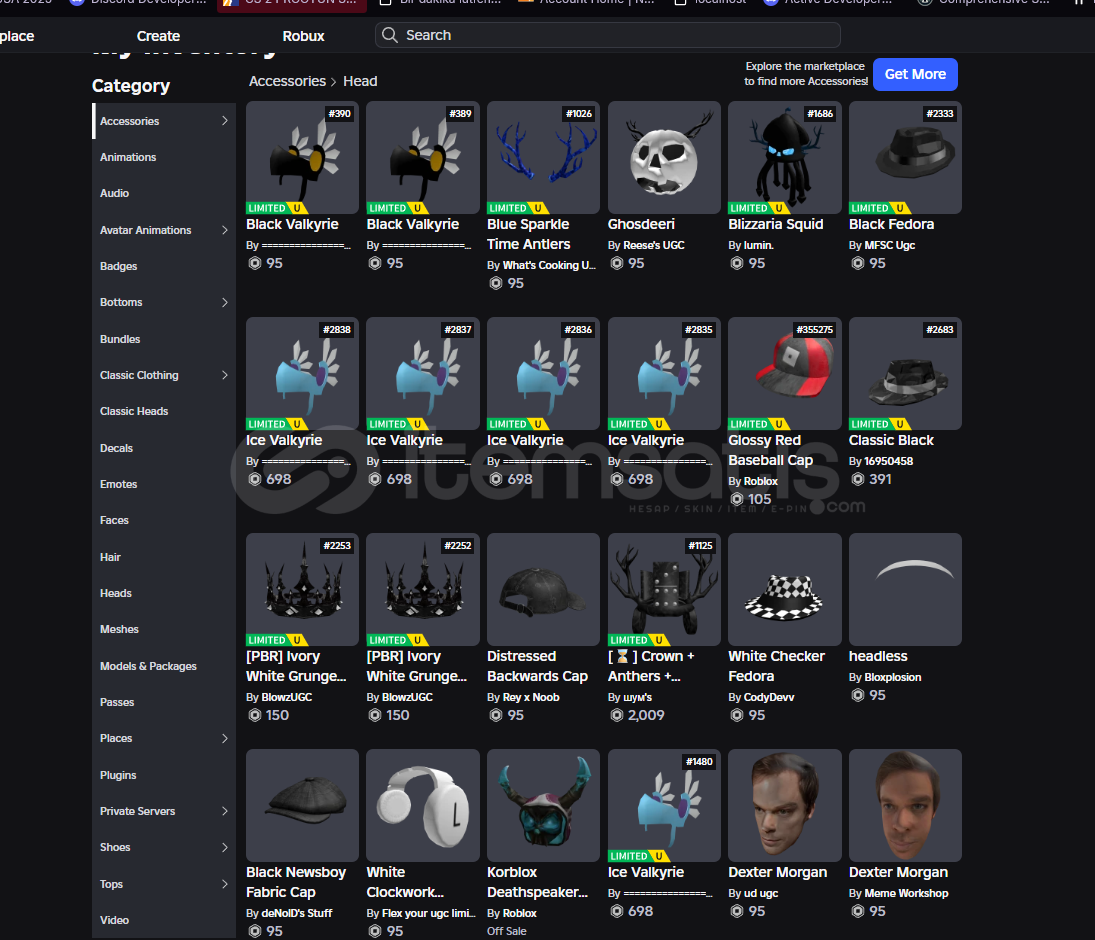Expand the Places category chevron
The image size is (1095, 940).
click(x=224, y=738)
